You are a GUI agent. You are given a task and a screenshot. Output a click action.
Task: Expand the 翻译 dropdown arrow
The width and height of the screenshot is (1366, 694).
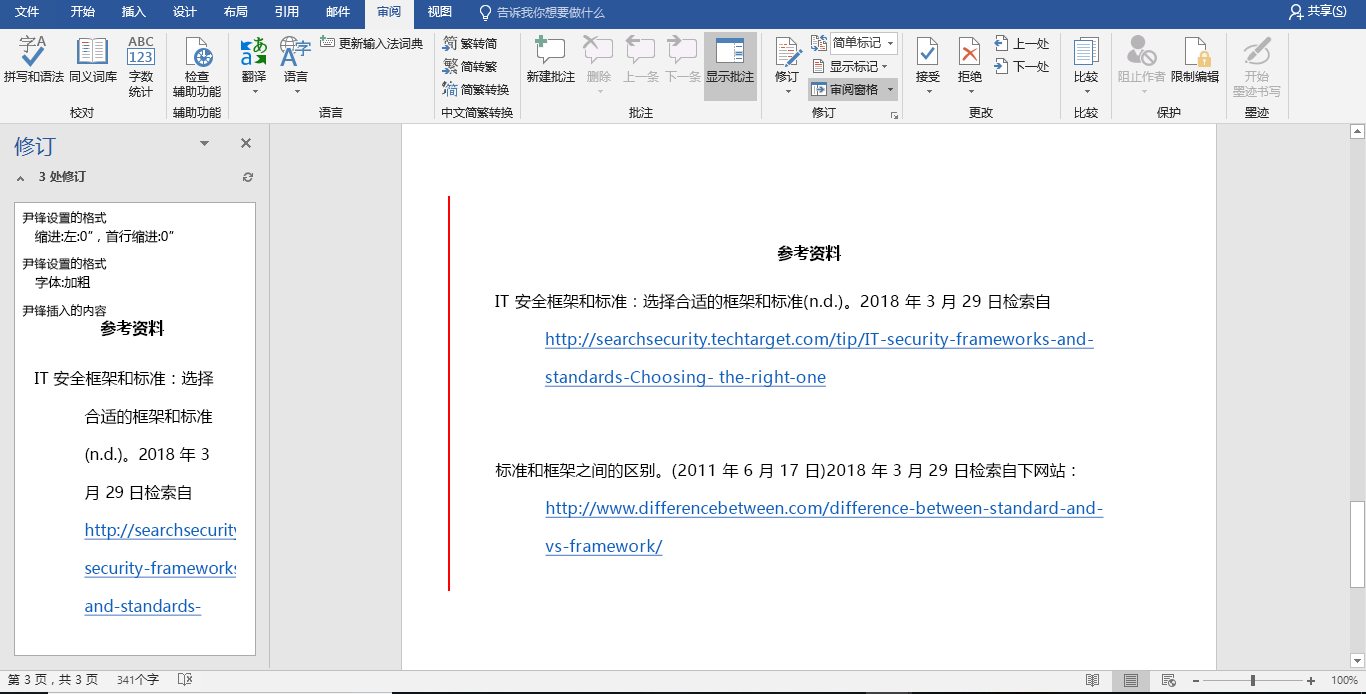point(254,92)
